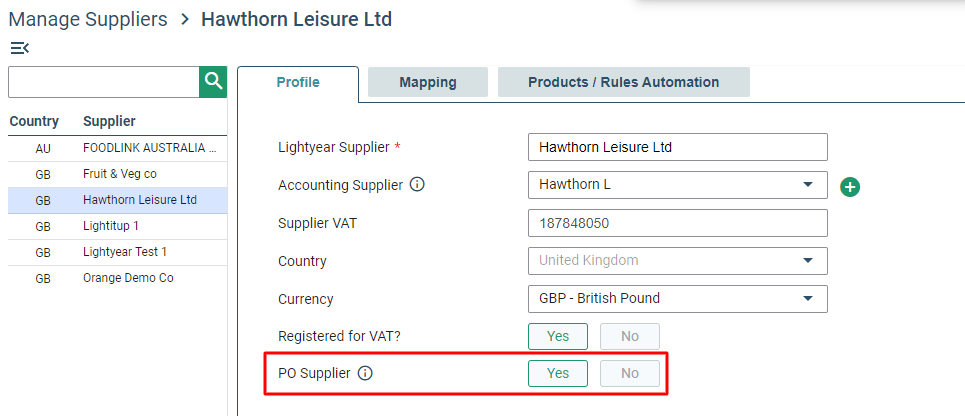
Task: Click the Supplier VAT number field
Action: tap(678, 223)
